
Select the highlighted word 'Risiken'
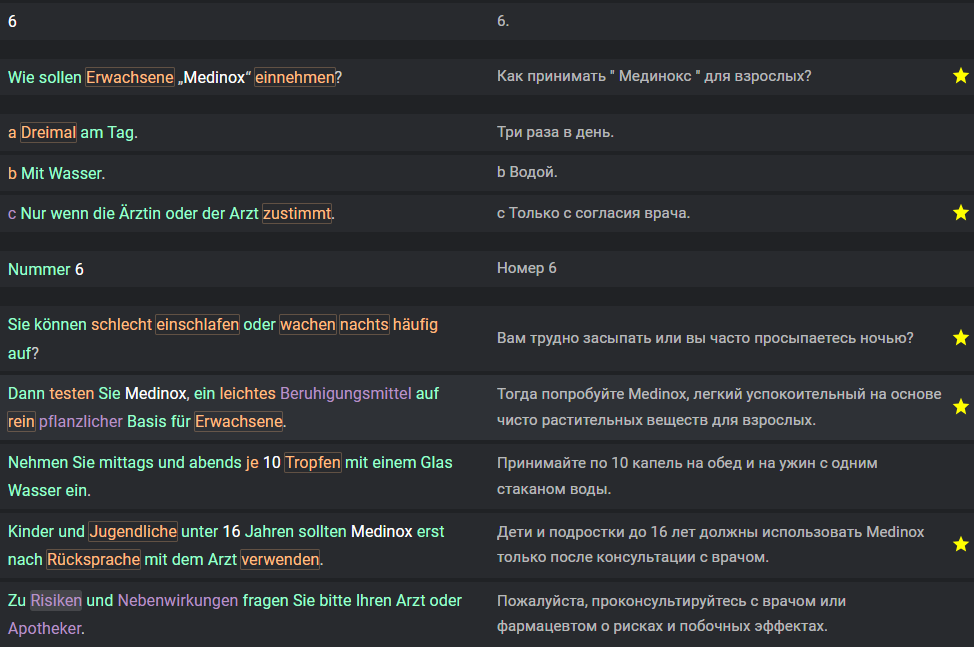click(x=56, y=600)
